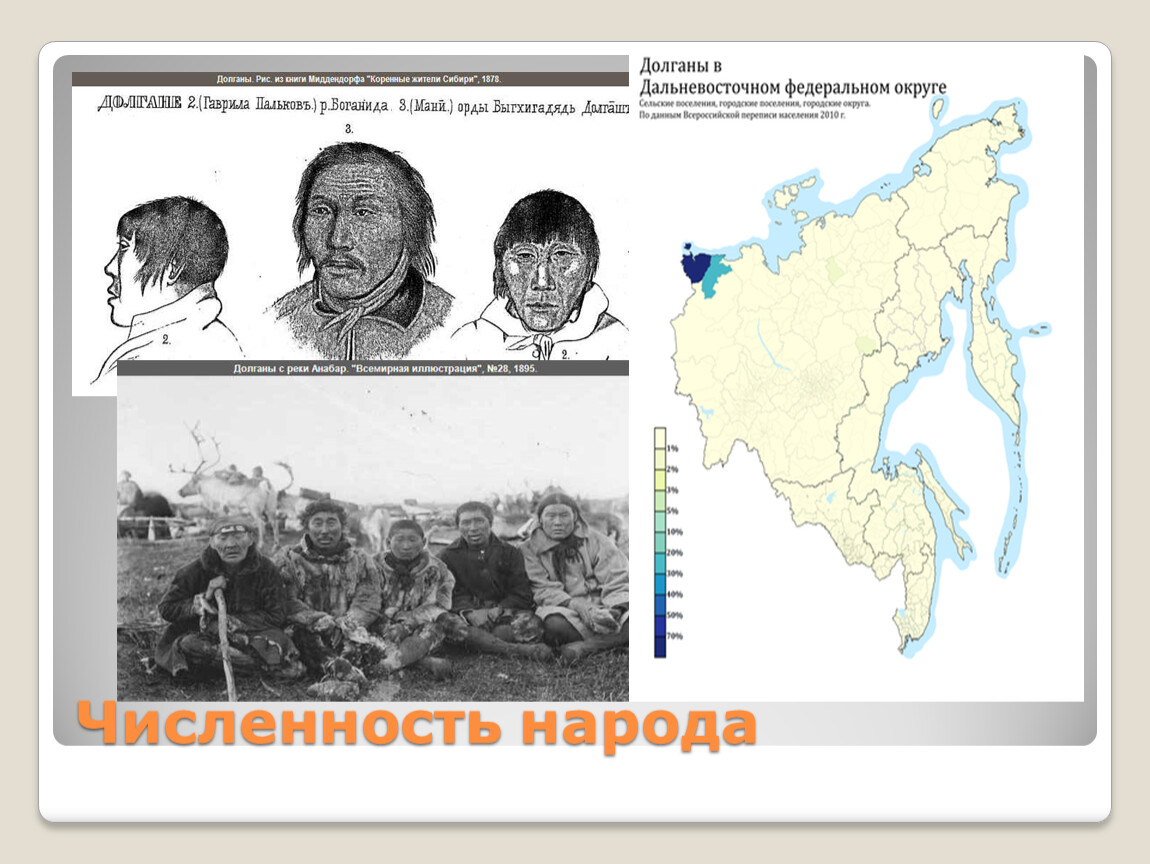Click the yellow legend swatch between 2% and 3%
Screen dimensions: 1150x864
click(660, 480)
